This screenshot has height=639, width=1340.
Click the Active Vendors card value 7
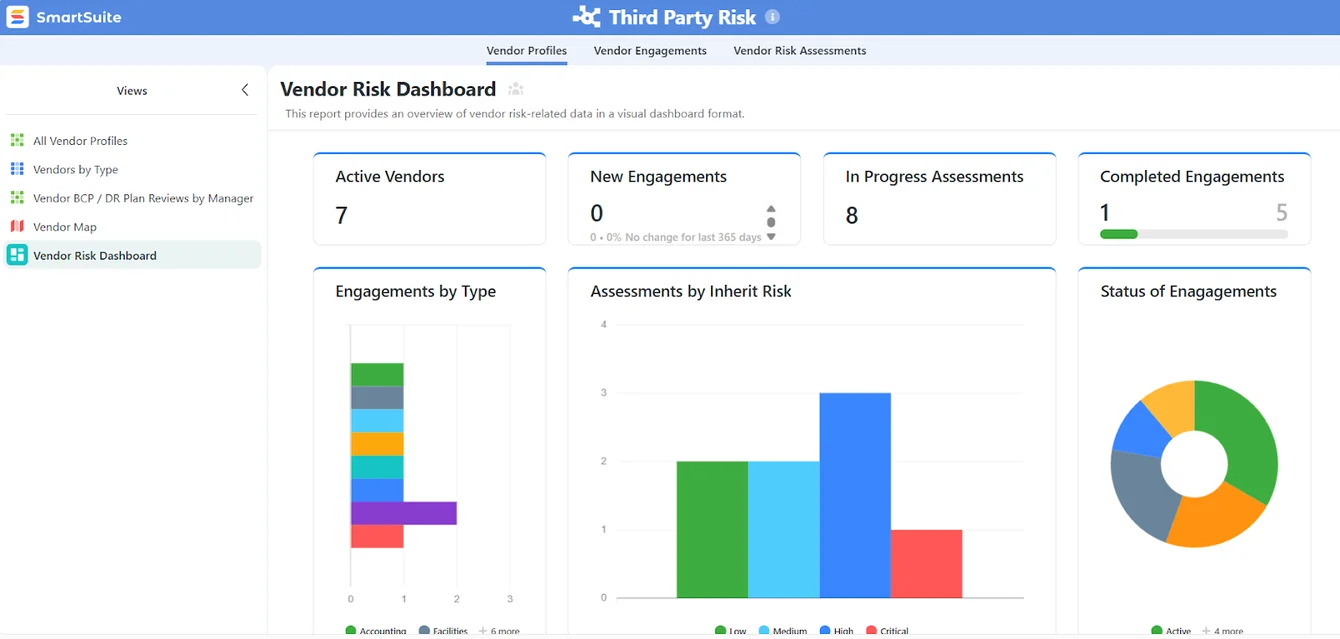(341, 215)
